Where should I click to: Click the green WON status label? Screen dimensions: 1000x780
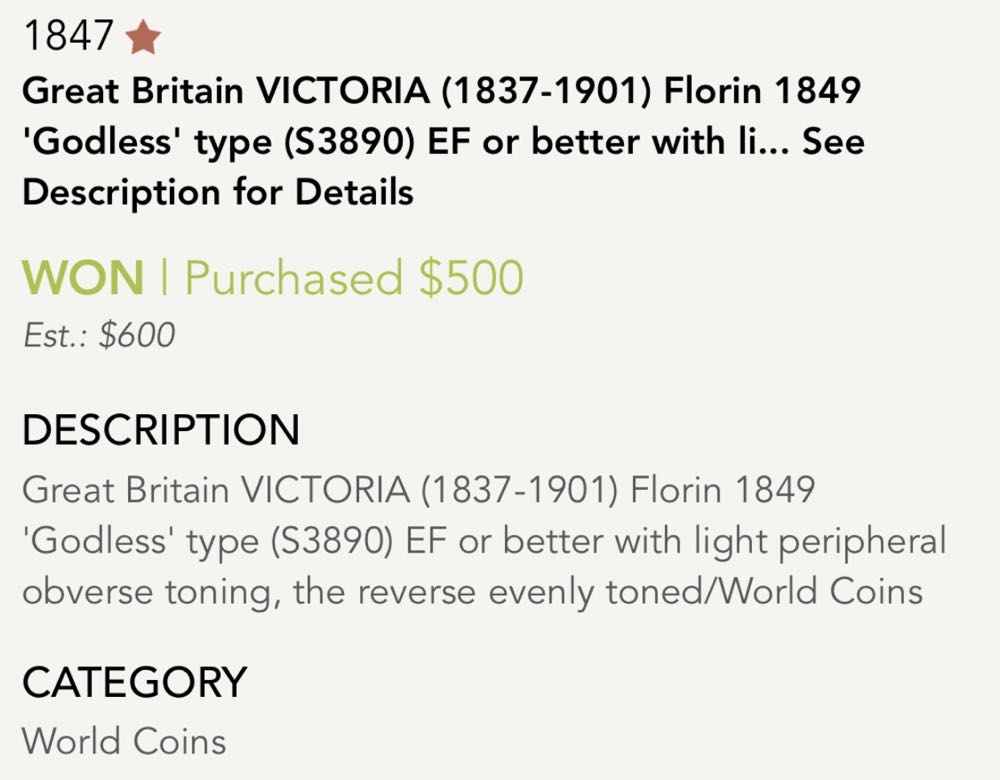(x=83, y=277)
